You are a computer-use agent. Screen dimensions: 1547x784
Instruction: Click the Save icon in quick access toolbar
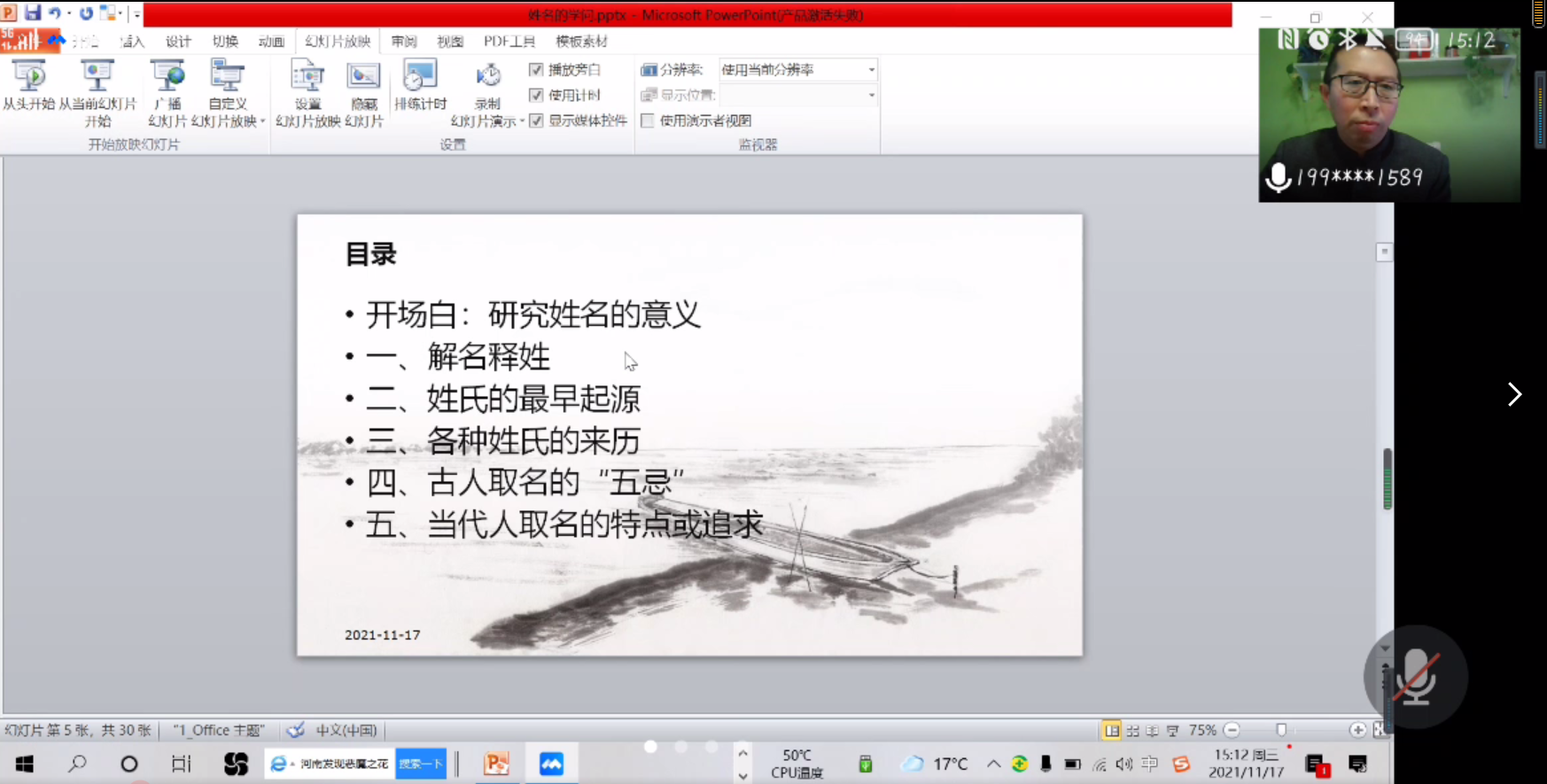pyautogui.click(x=33, y=12)
